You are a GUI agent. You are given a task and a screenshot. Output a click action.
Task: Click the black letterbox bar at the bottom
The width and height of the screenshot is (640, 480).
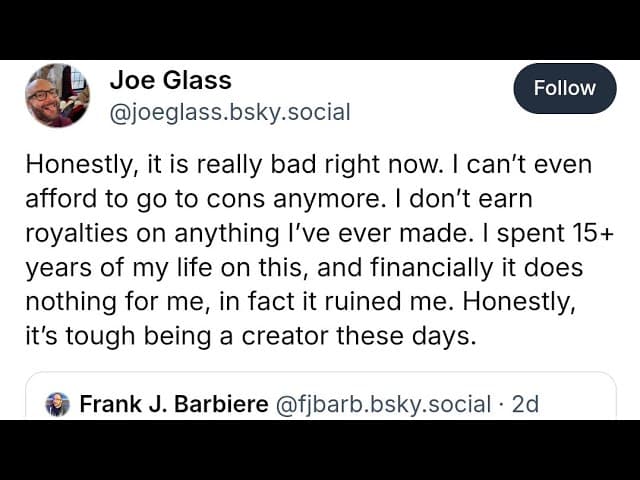click(x=320, y=450)
